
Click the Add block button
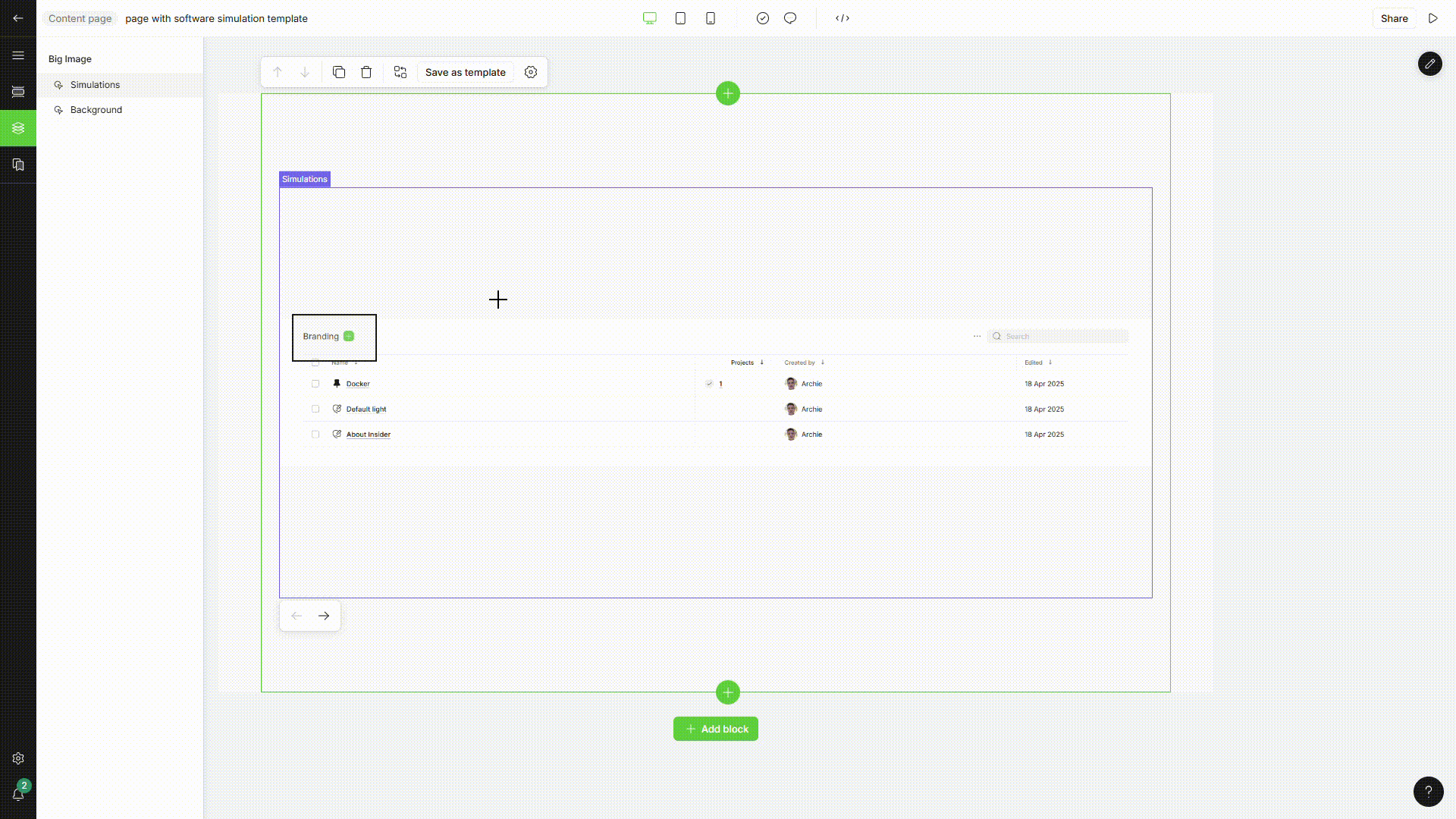pos(715,729)
